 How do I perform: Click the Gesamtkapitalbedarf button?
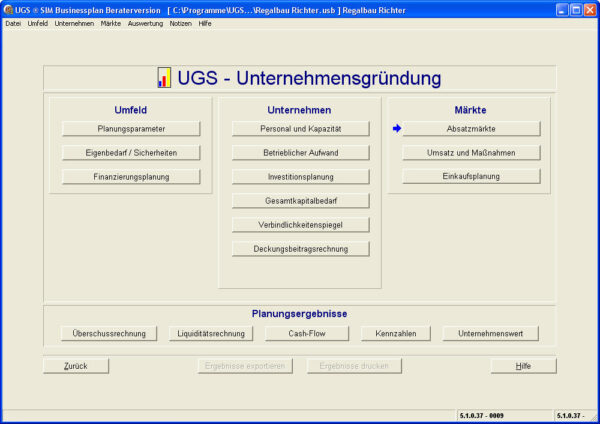[301, 201]
